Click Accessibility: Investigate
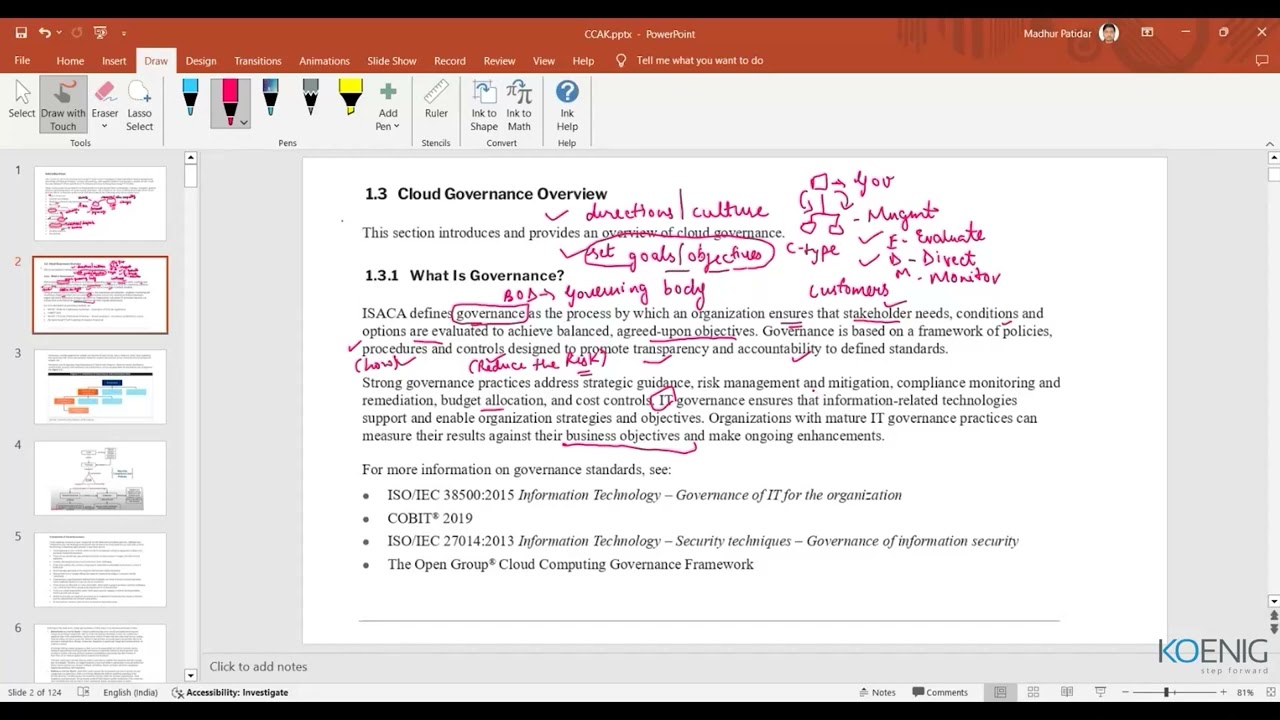 click(230, 692)
